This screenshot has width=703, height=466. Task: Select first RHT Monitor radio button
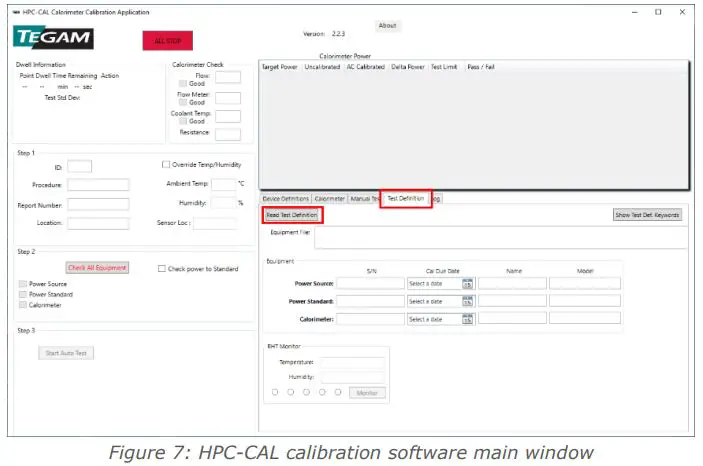[x=275, y=392]
